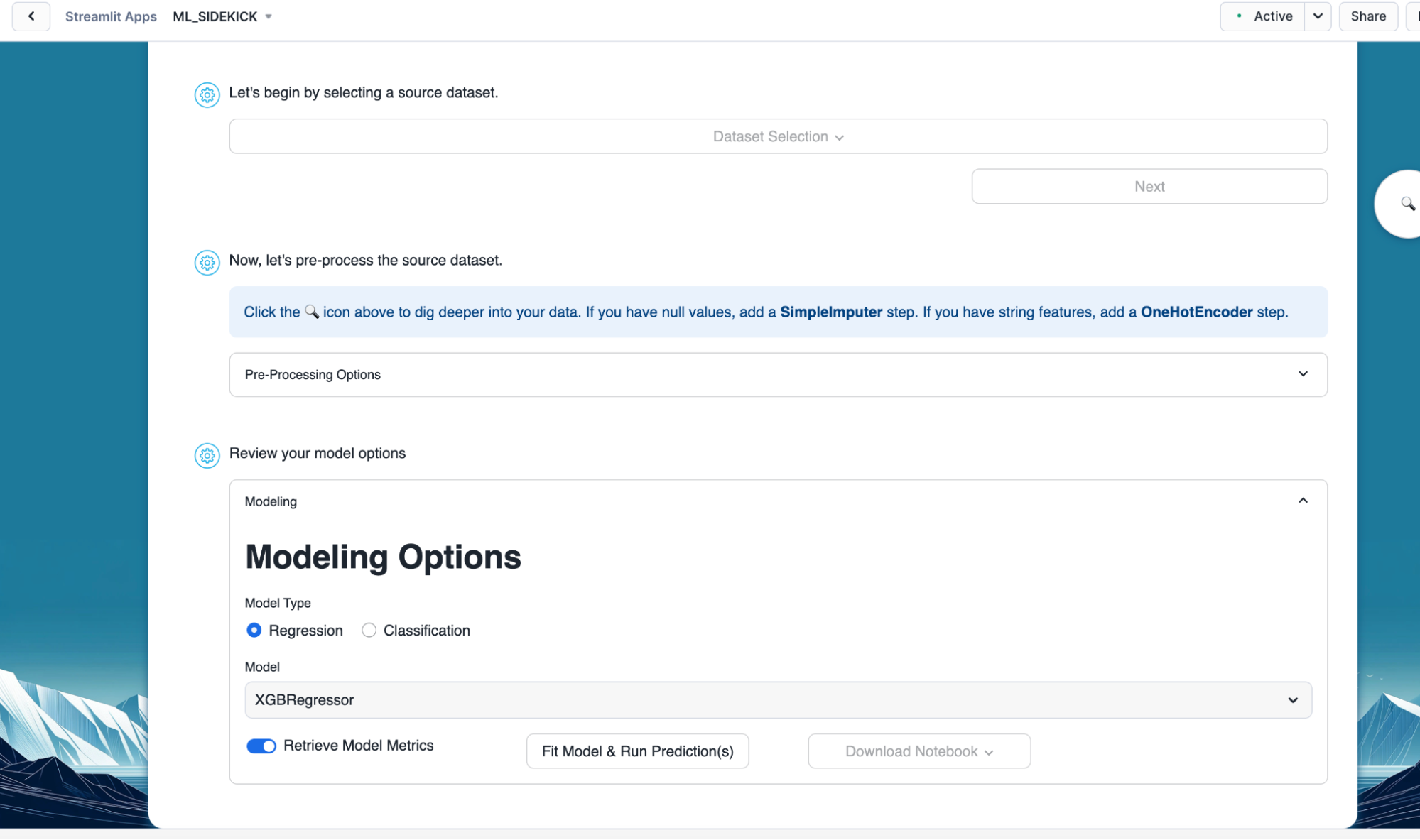Click the magnifying glass data explorer icon

(1407, 204)
